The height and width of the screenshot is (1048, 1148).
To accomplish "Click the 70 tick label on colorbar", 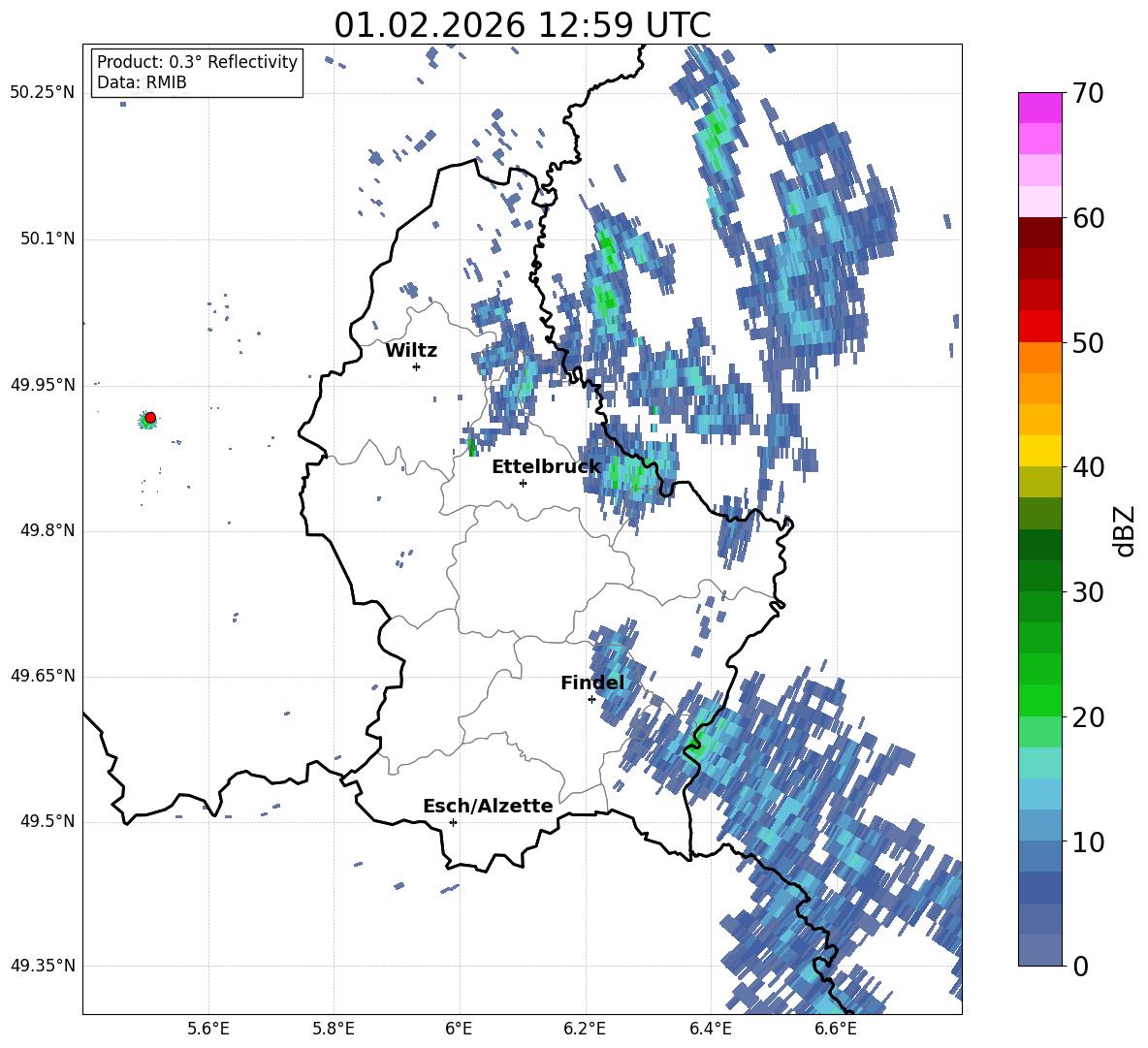I will (x=1090, y=93).
